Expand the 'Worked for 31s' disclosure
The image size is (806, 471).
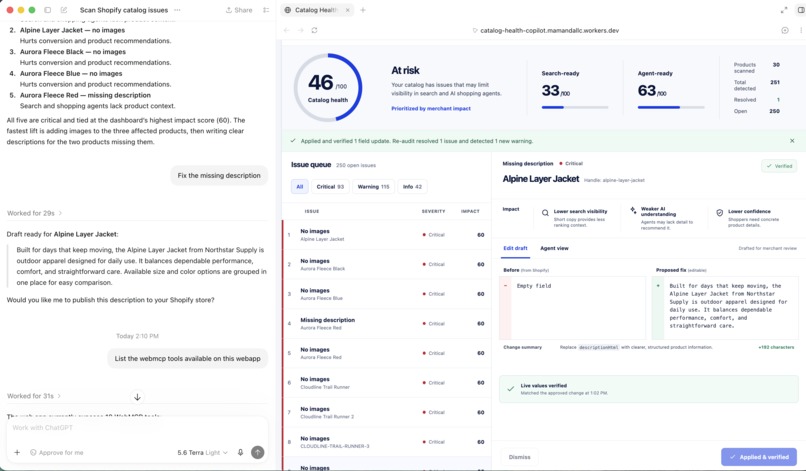tap(34, 396)
